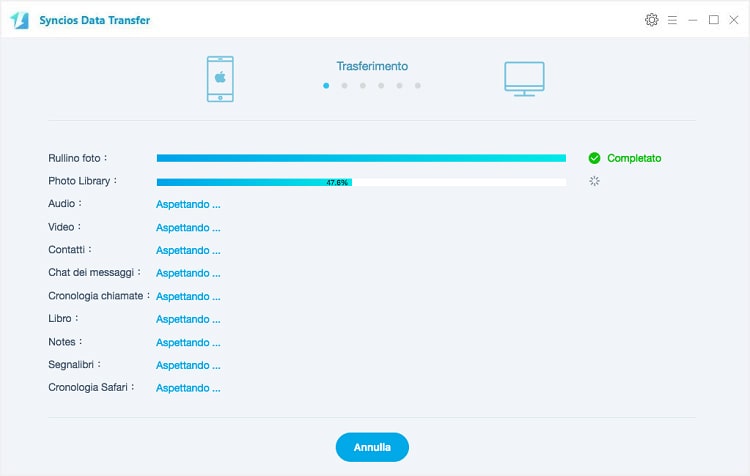Select the Video label
The height and width of the screenshot is (476, 750).
click(65, 227)
